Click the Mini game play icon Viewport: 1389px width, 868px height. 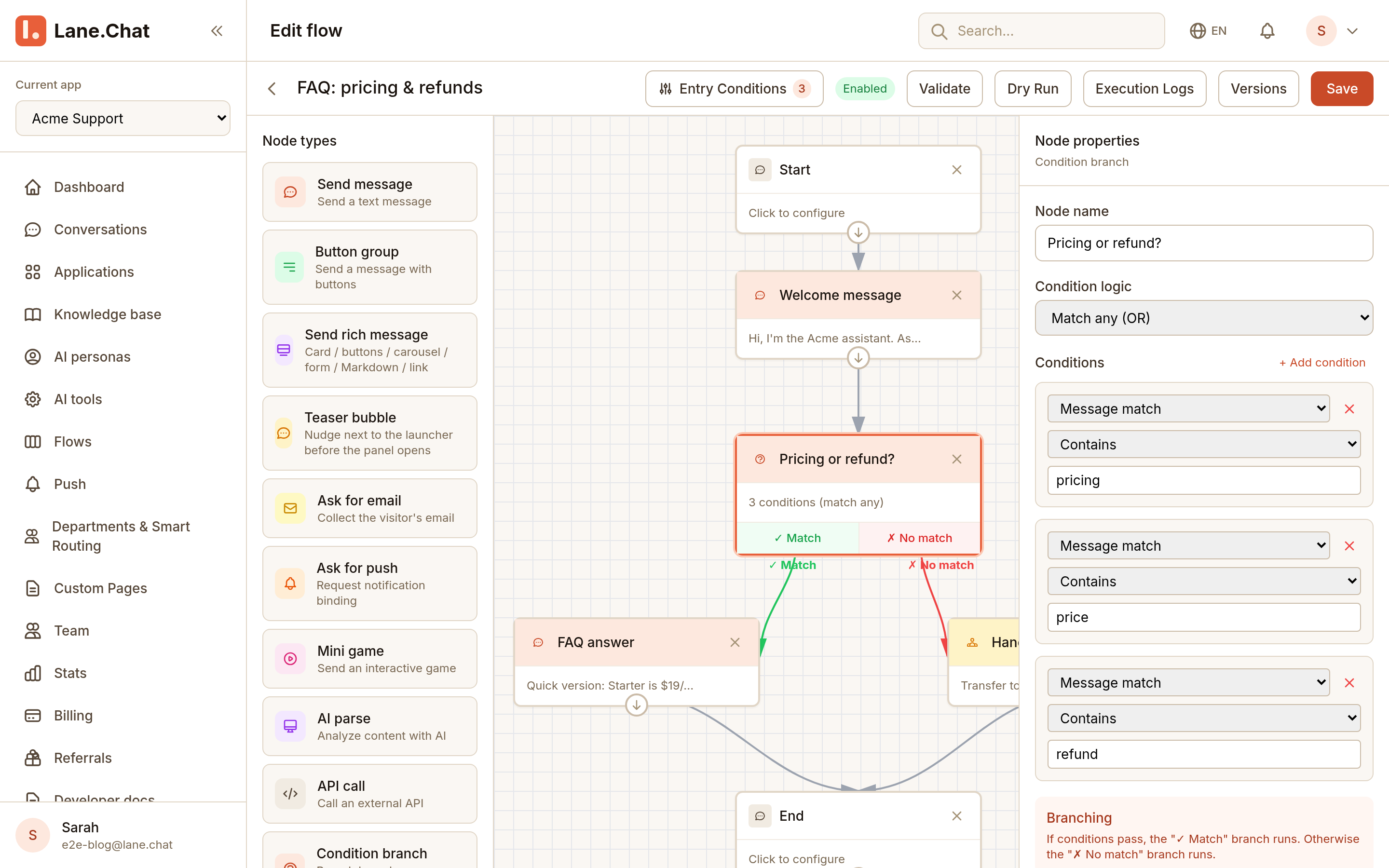tap(290, 659)
